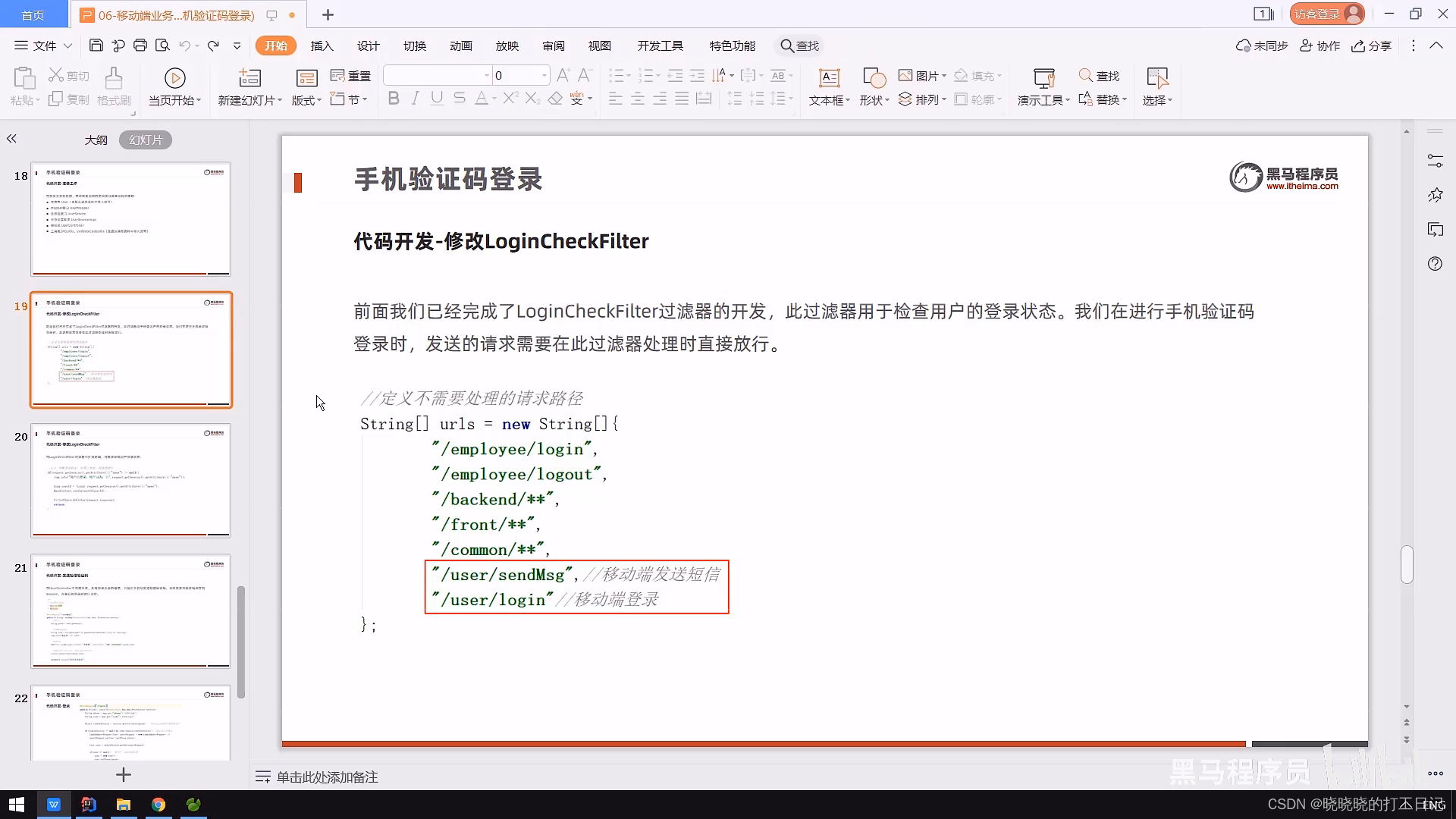The image size is (1456, 819).
Task: Switch to the Animation (动画) tab
Action: pyautogui.click(x=461, y=45)
